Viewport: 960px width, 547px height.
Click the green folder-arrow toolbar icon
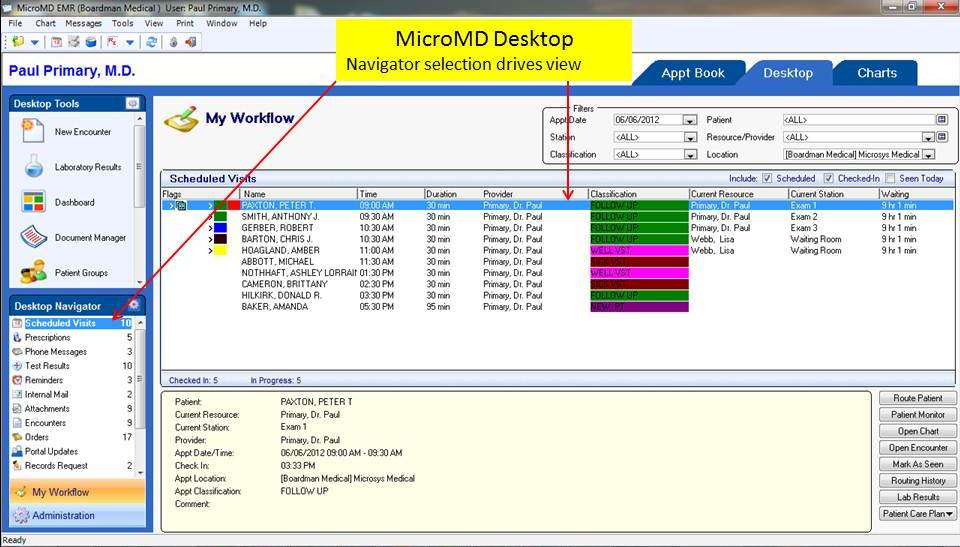18,42
